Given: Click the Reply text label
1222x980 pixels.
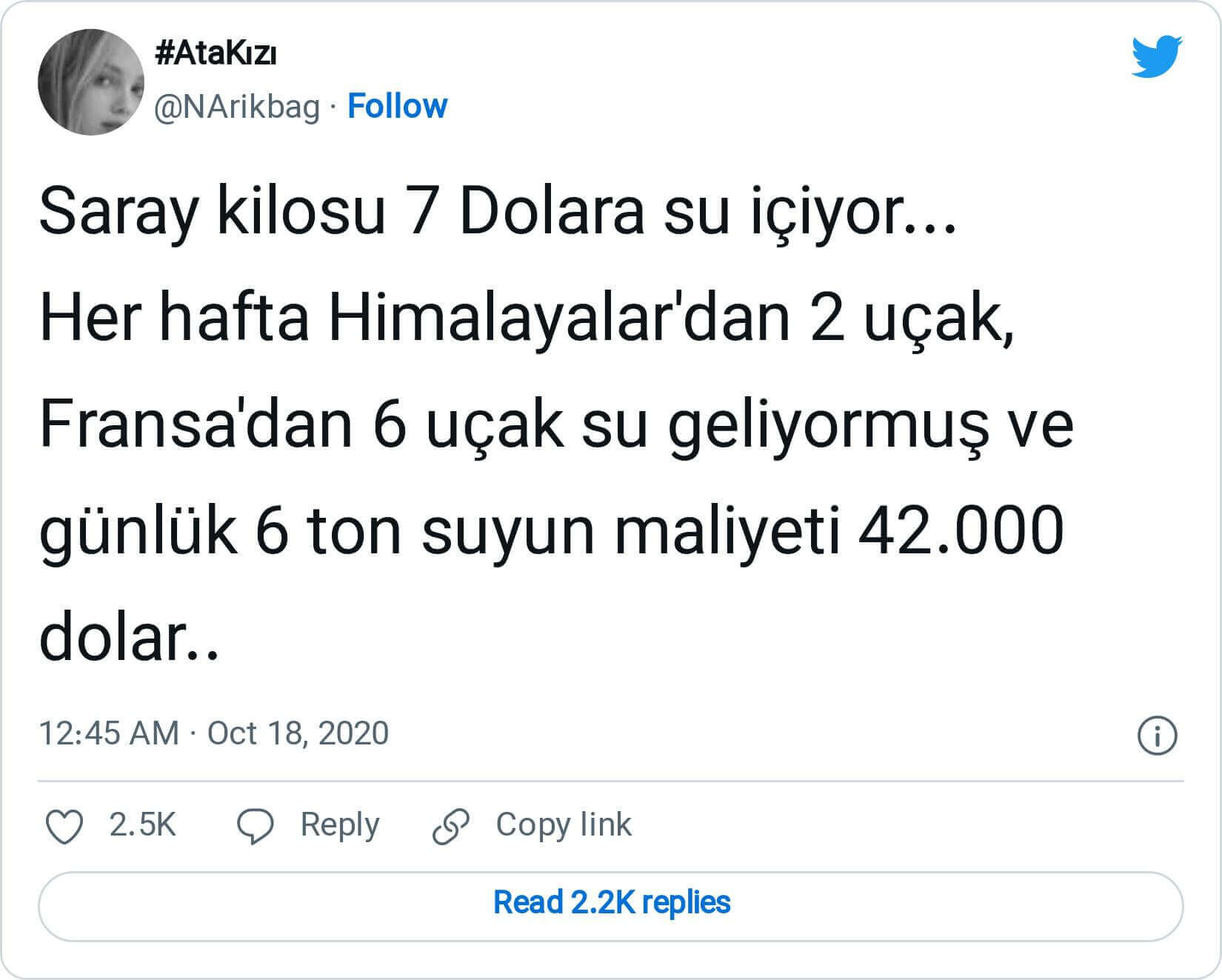Looking at the screenshot, I should tap(339, 824).
